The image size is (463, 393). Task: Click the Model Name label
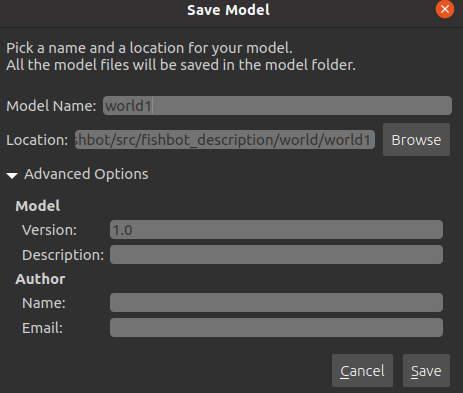[51, 106]
